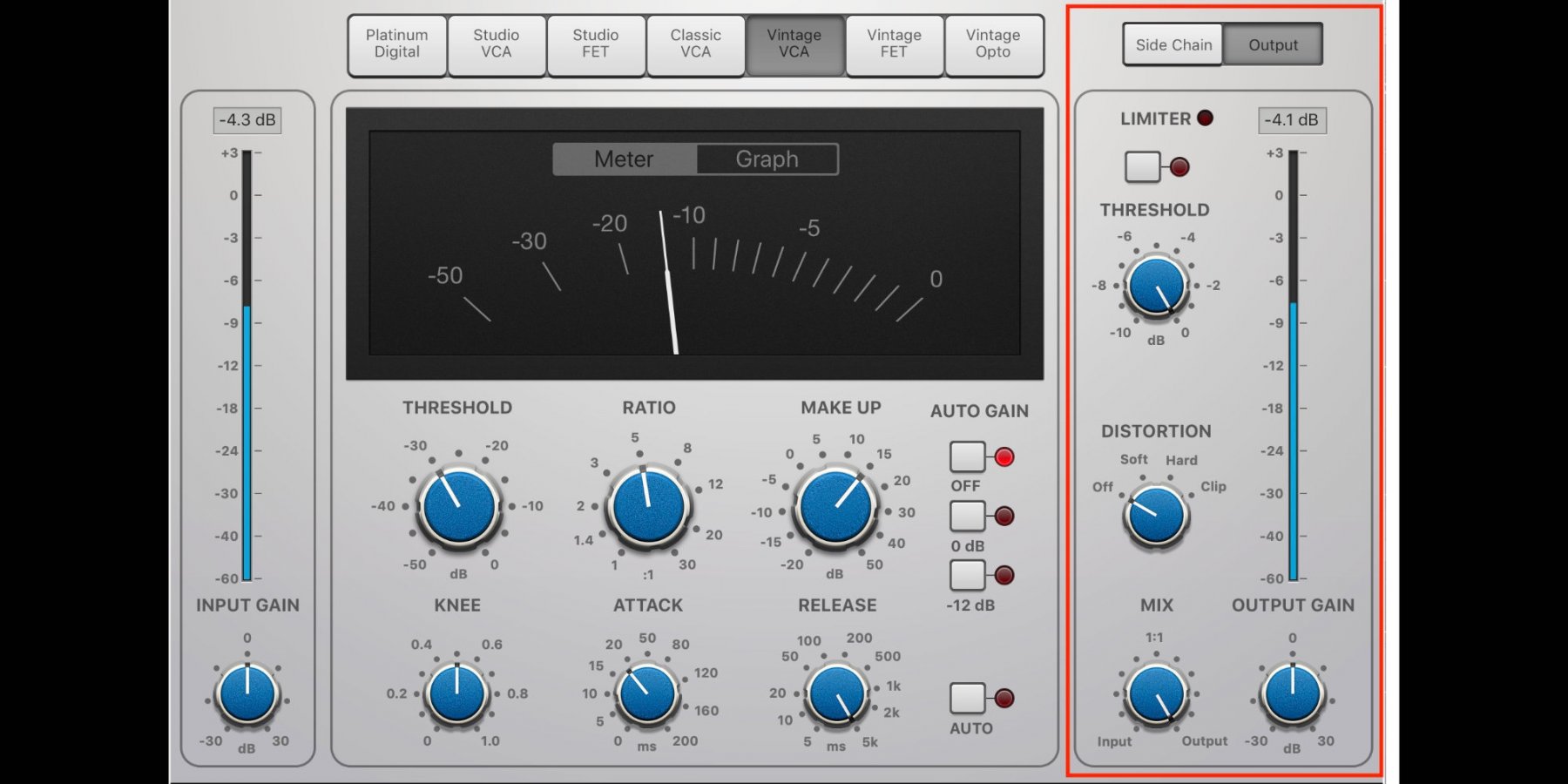
Task: Enable the Auto release button
Action: pos(967,698)
